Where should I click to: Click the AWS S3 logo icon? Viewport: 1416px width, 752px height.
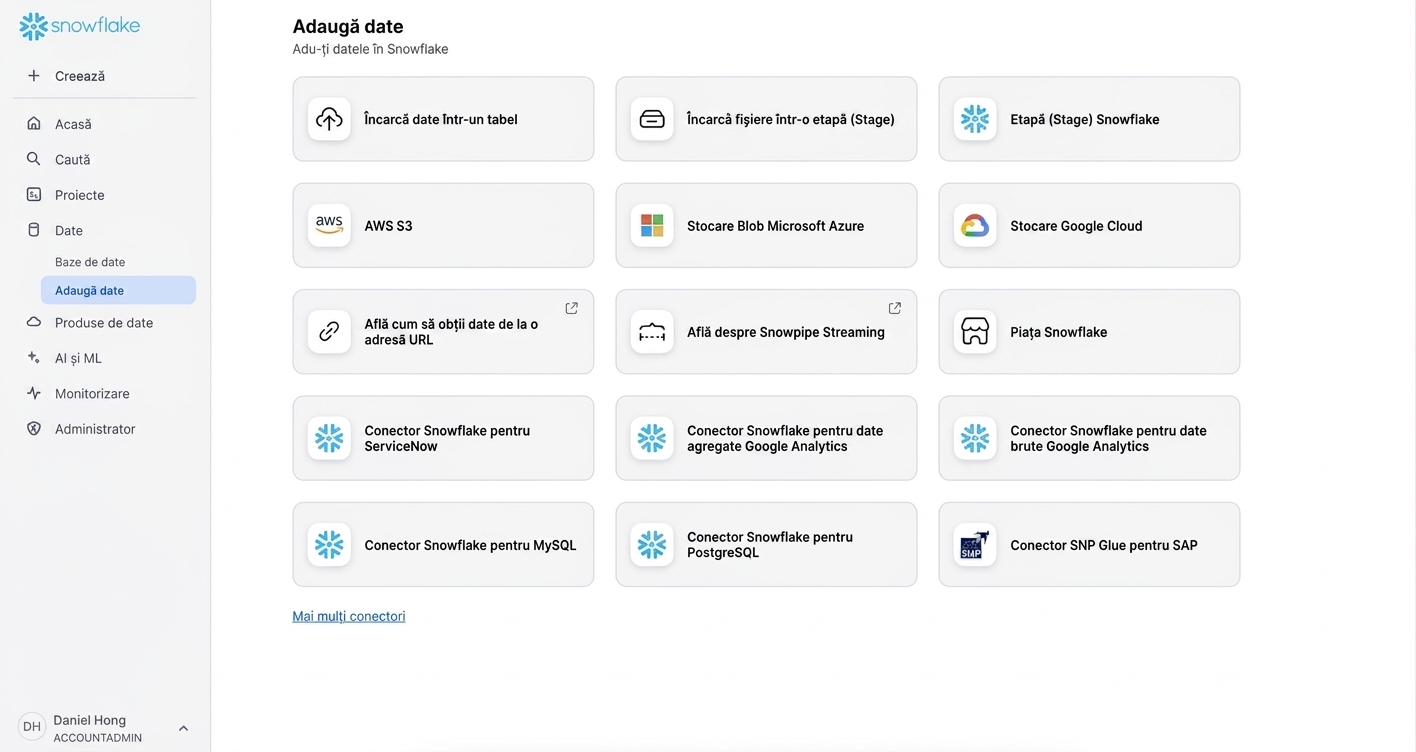click(x=329, y=225)
